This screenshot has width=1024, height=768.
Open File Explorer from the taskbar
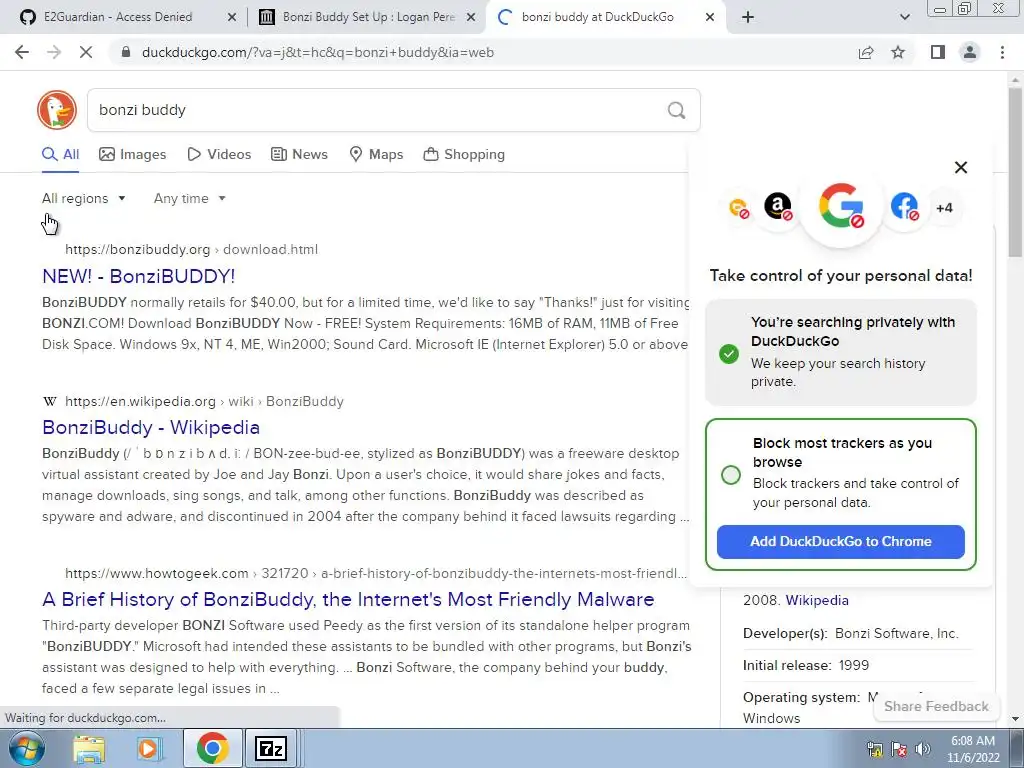click(89, 748)
